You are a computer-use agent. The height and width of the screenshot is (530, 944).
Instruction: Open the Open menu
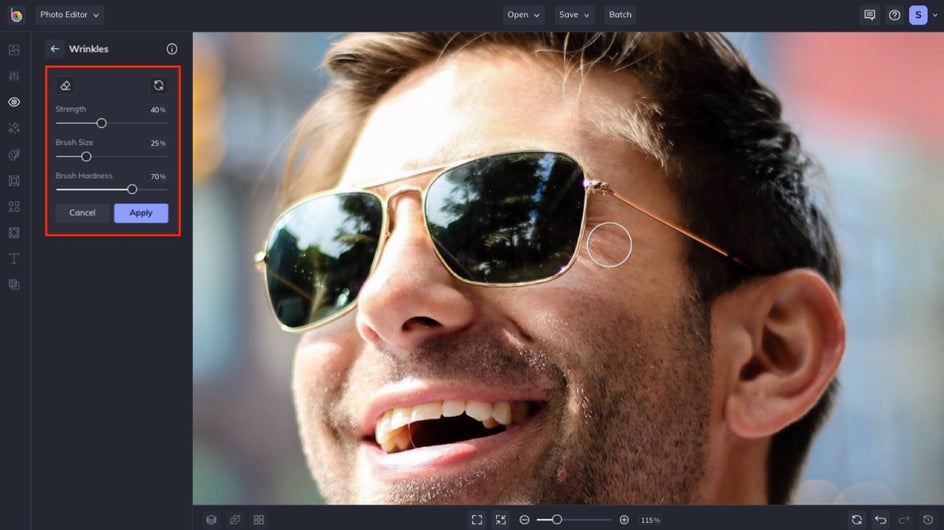(523, 14)
